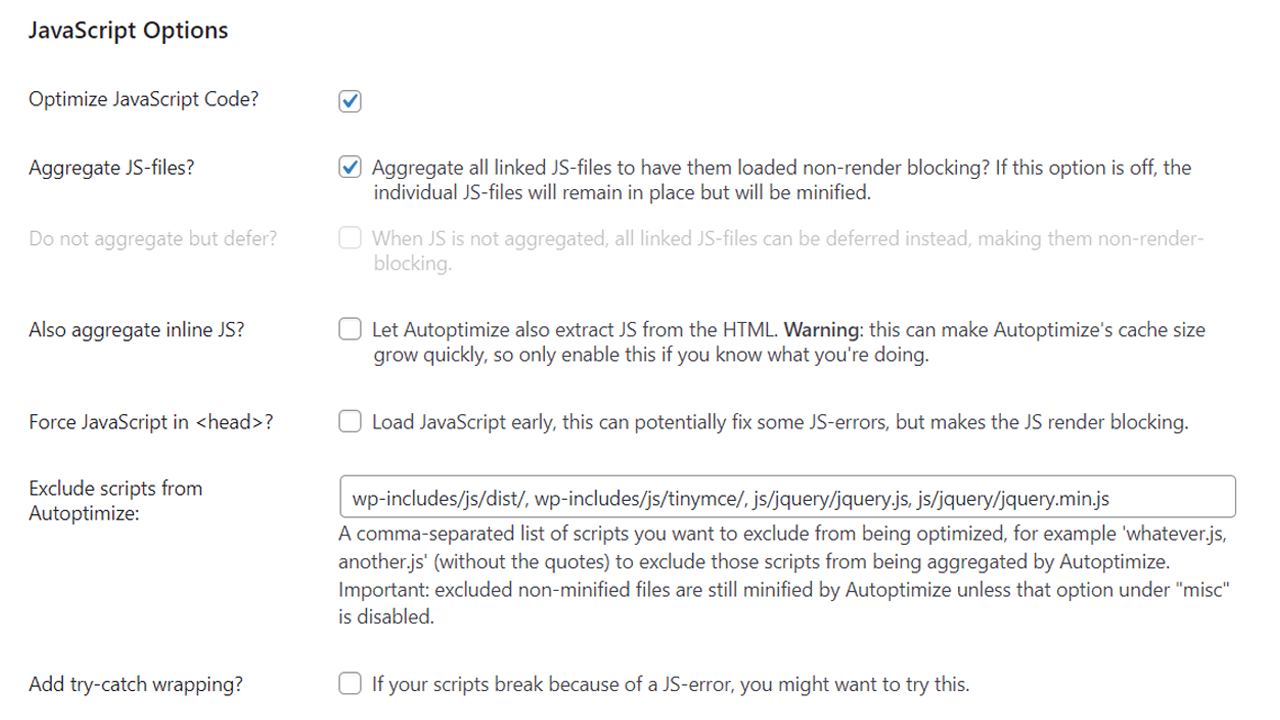
Task: Enable the Also aggregate inline JS checkbox
Action: point(350,329)
